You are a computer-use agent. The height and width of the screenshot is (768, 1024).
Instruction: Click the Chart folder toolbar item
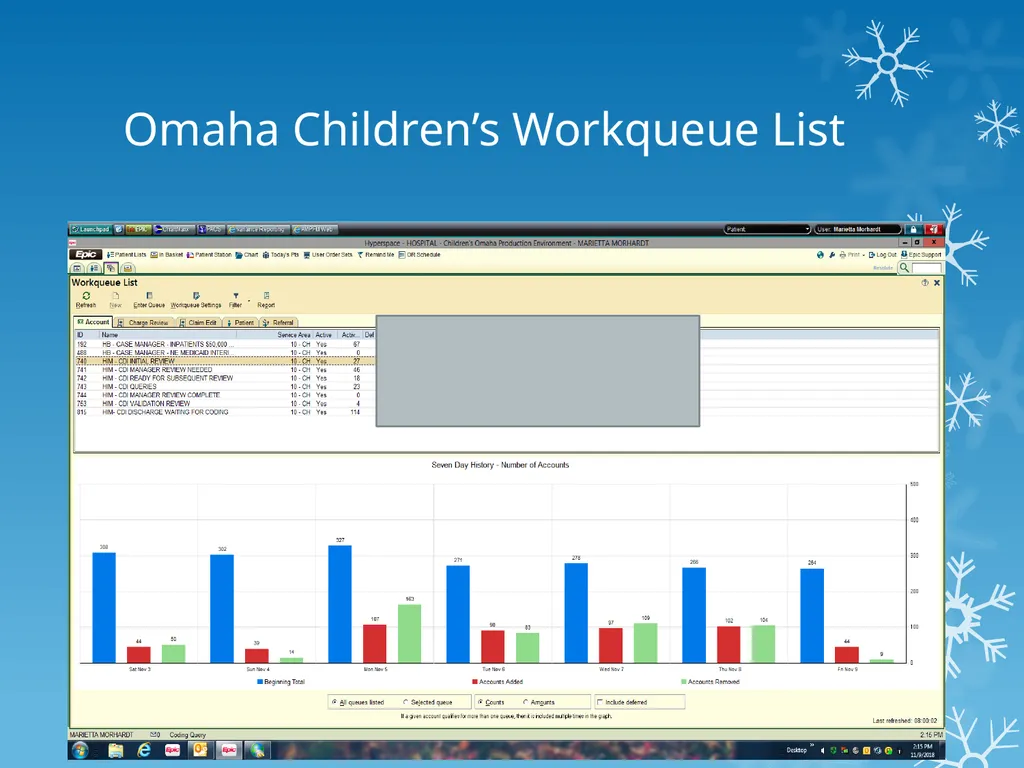pyautogui.click(x=247, y=255)
